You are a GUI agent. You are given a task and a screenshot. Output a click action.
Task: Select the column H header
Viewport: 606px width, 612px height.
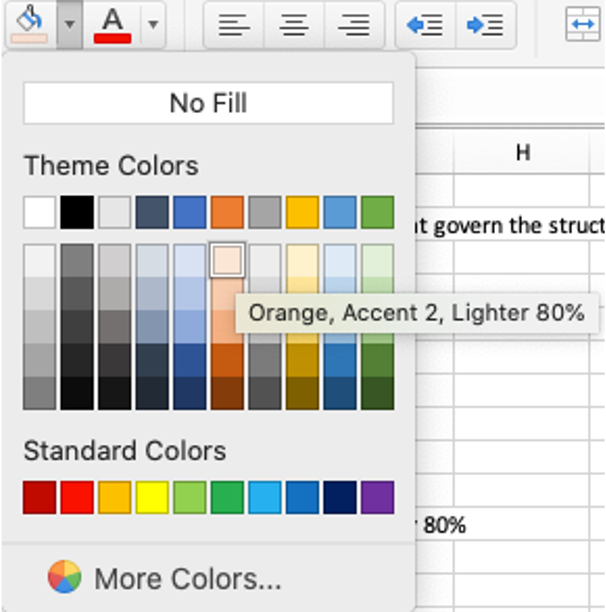coord(522,153)
